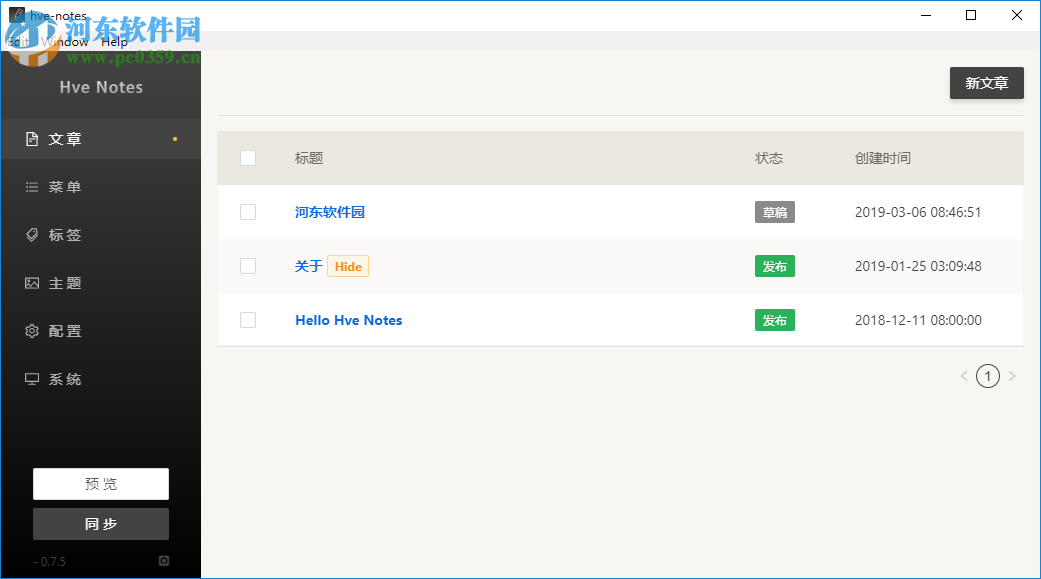Click the 标题 column header

tap(309, 158)
